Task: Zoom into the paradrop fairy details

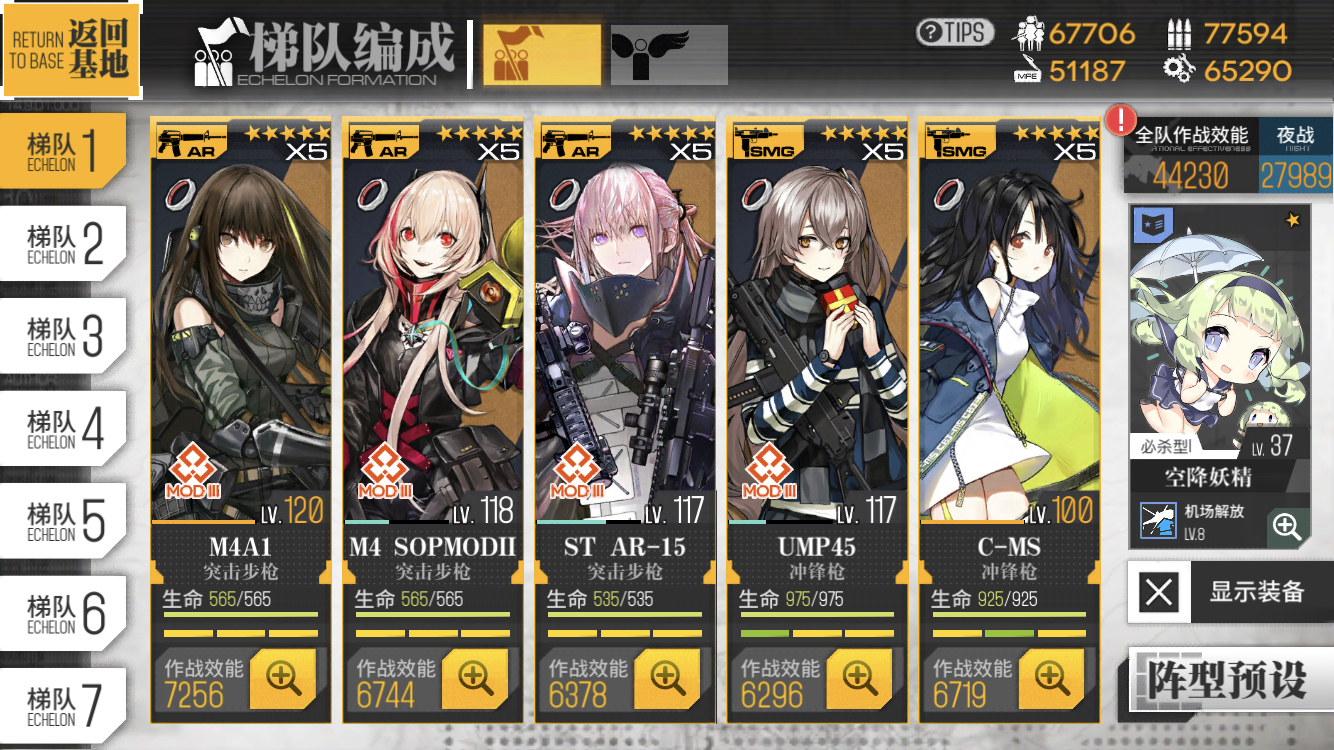Action: (x=1288, y=527)
